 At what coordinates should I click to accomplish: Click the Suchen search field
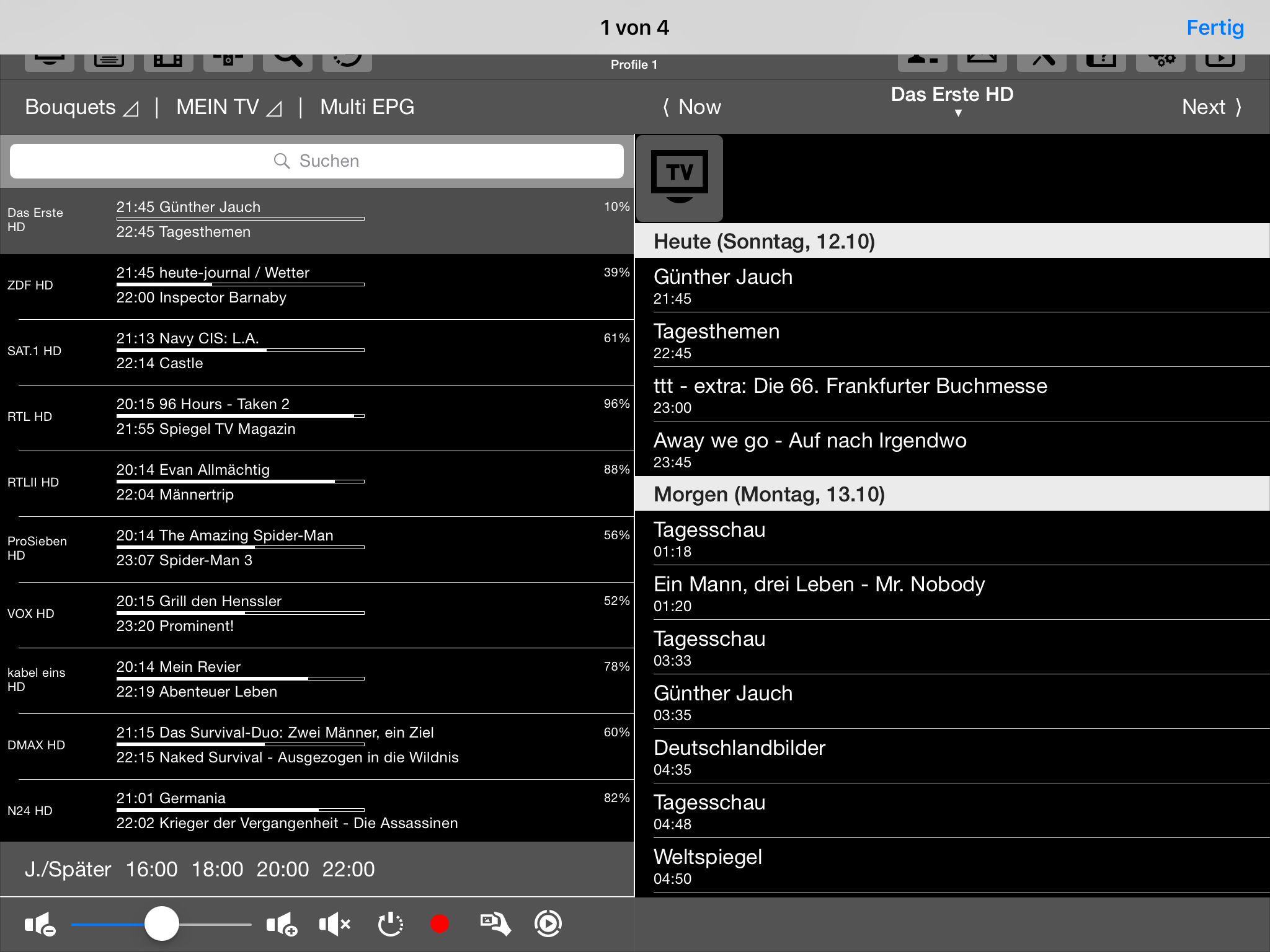click(317, 161)
